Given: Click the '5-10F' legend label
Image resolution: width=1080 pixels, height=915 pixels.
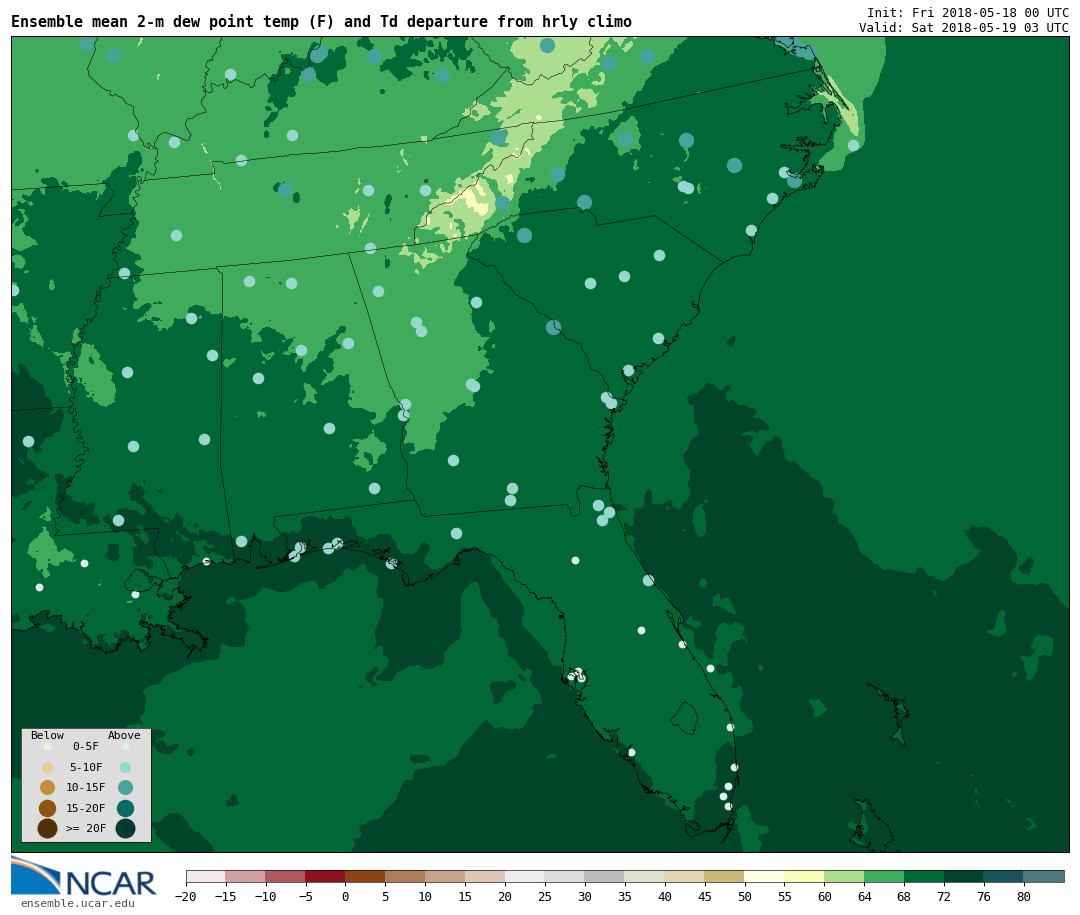Looking at the screenshot, I should click(86, 767).
